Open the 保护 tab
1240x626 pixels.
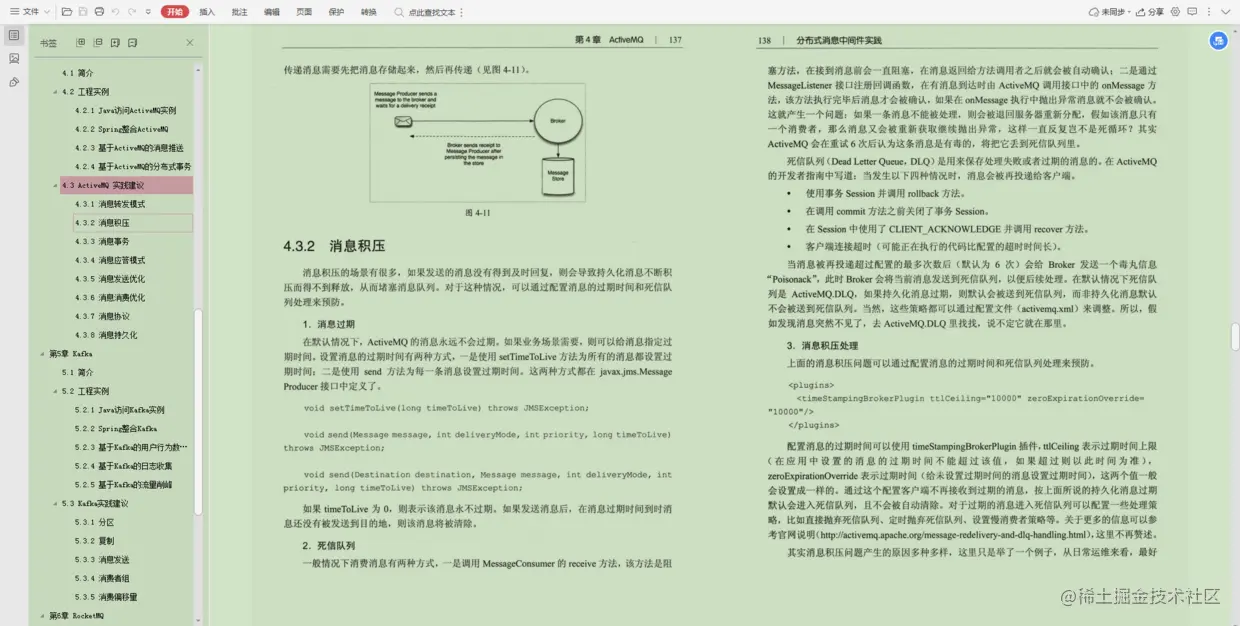[x=336, y=12]
